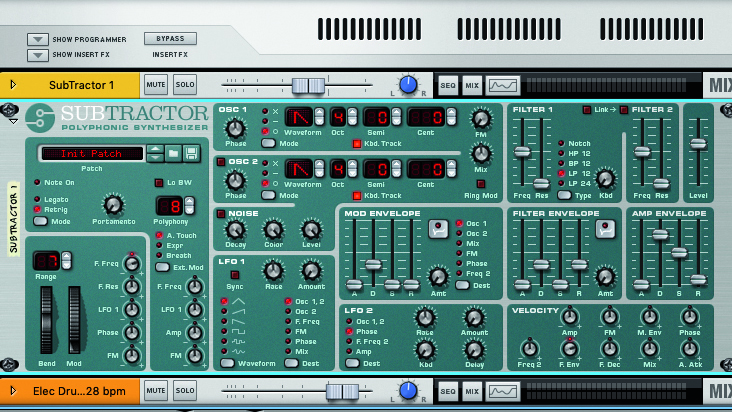Viewport: 732px width, 412px height.
Task: Click the Mod Envelope invert button
Action: [438, 229]
